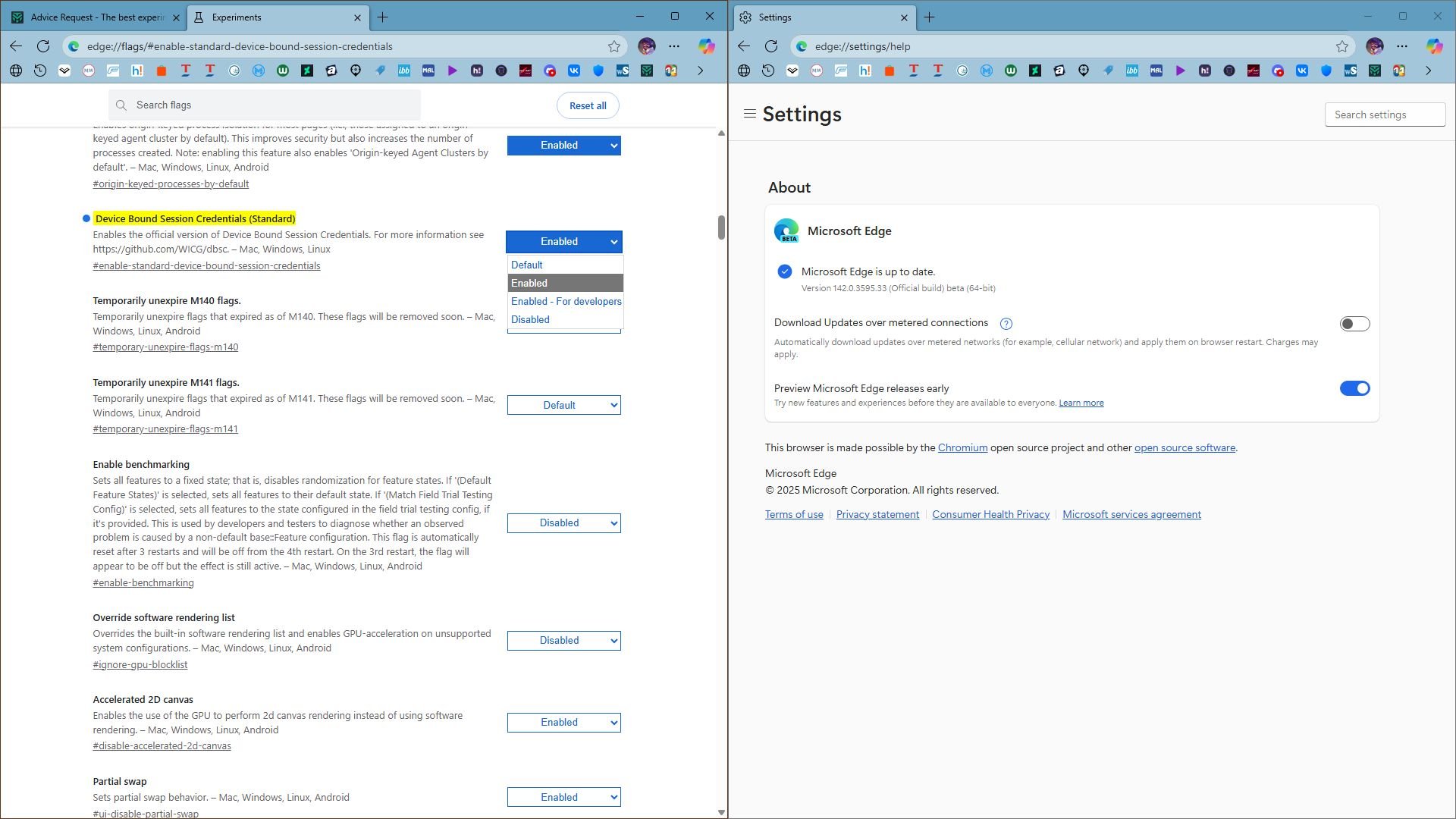Screen dimensions: 1456x819
Task: Launch Copilot in the Experiments window
Action: pos(707,46)
